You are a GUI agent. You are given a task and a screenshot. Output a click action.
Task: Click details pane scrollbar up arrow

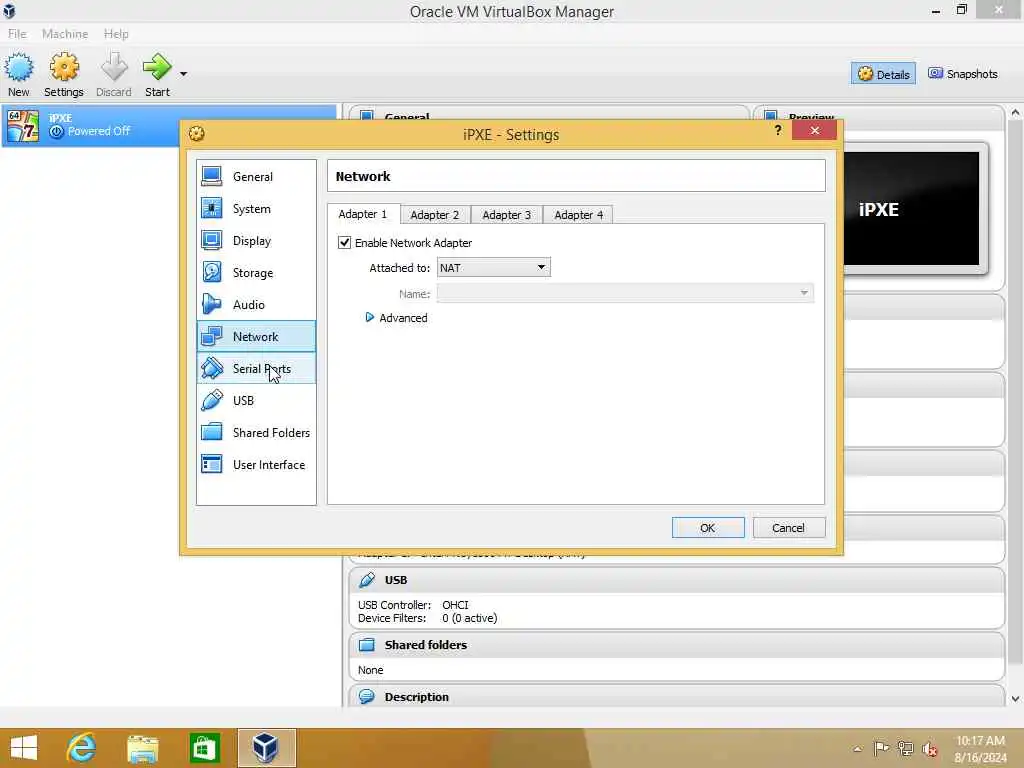[1016, 112]
